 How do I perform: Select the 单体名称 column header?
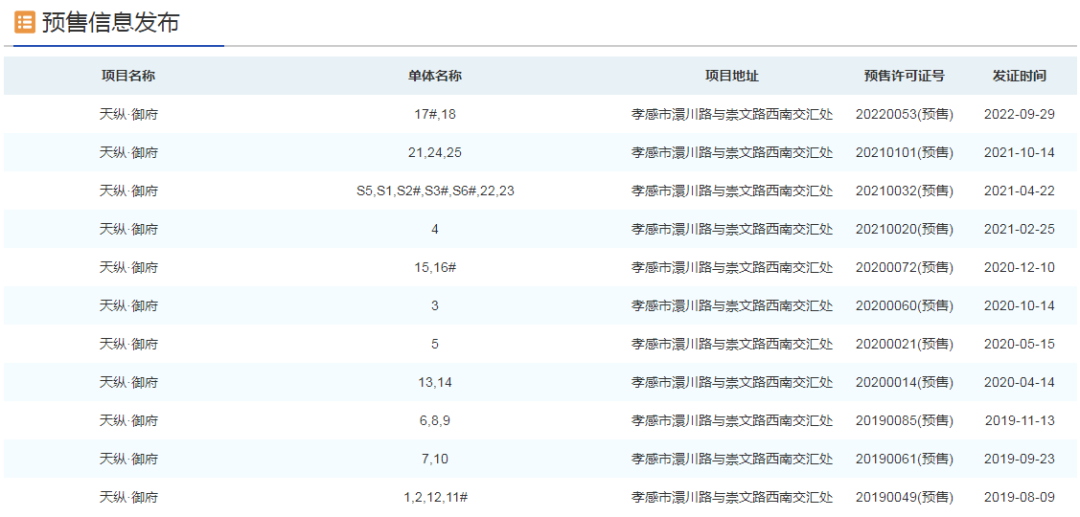pyautogui.click(x=435, y=76)
